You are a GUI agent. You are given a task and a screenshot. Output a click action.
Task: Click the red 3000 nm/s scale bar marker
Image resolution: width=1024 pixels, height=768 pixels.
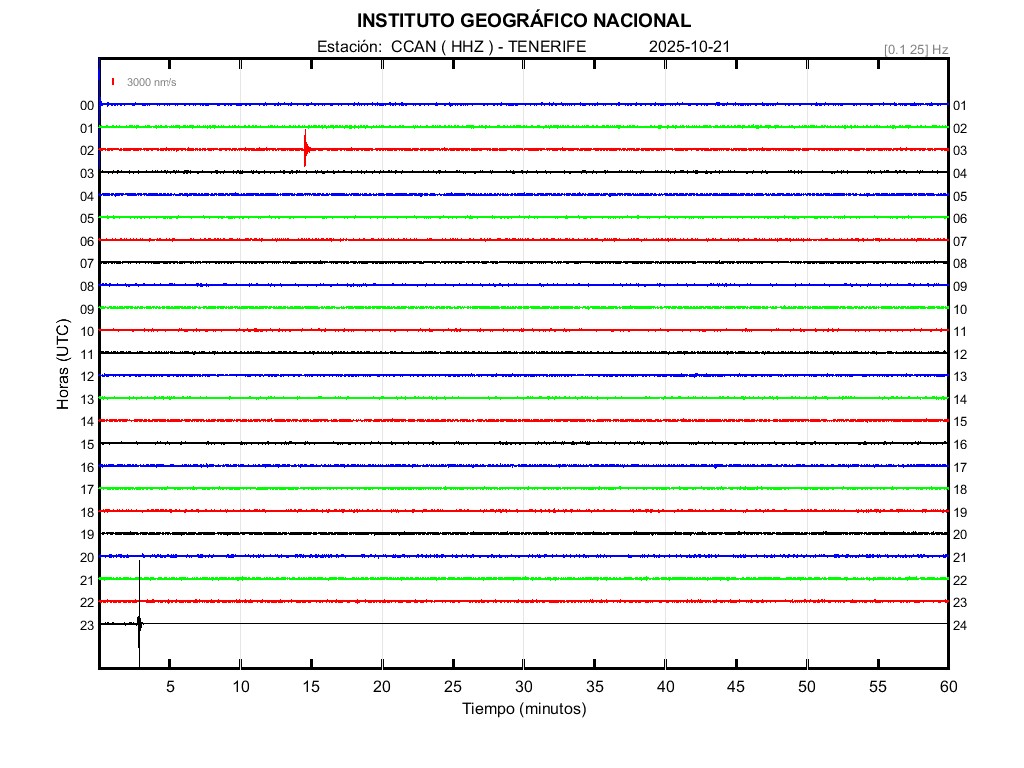point(114,82)
